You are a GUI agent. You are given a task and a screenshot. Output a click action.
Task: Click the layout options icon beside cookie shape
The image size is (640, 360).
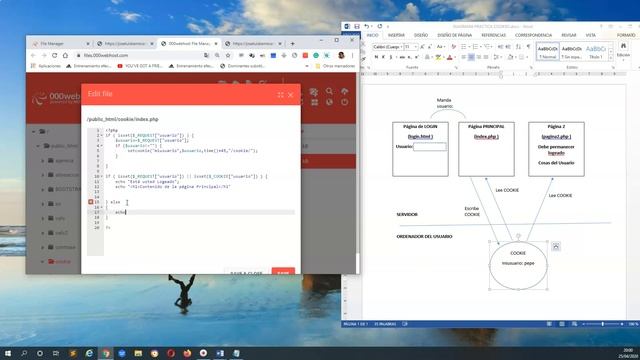click(x=556, y=247)
